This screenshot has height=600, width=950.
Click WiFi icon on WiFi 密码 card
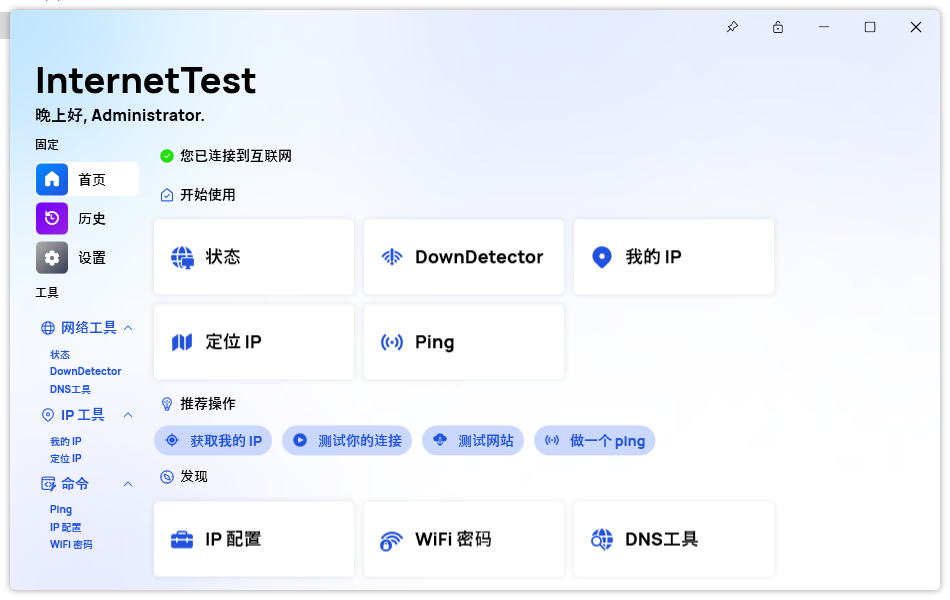391,540
